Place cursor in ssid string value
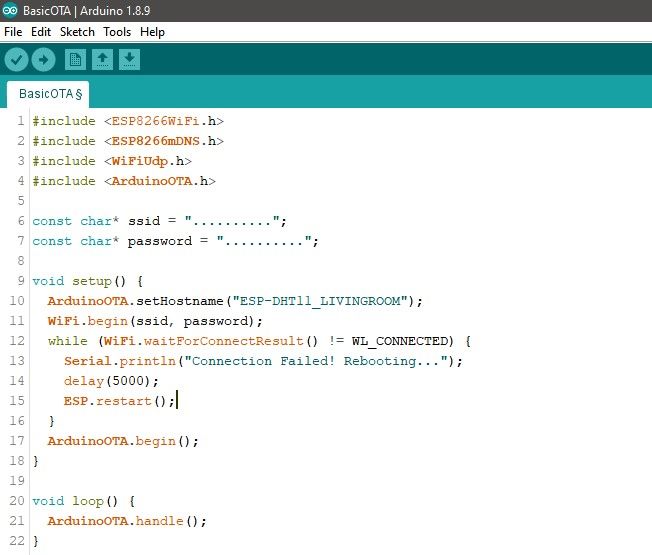Screen dimensions: 652x555 (x=232, y=221)
